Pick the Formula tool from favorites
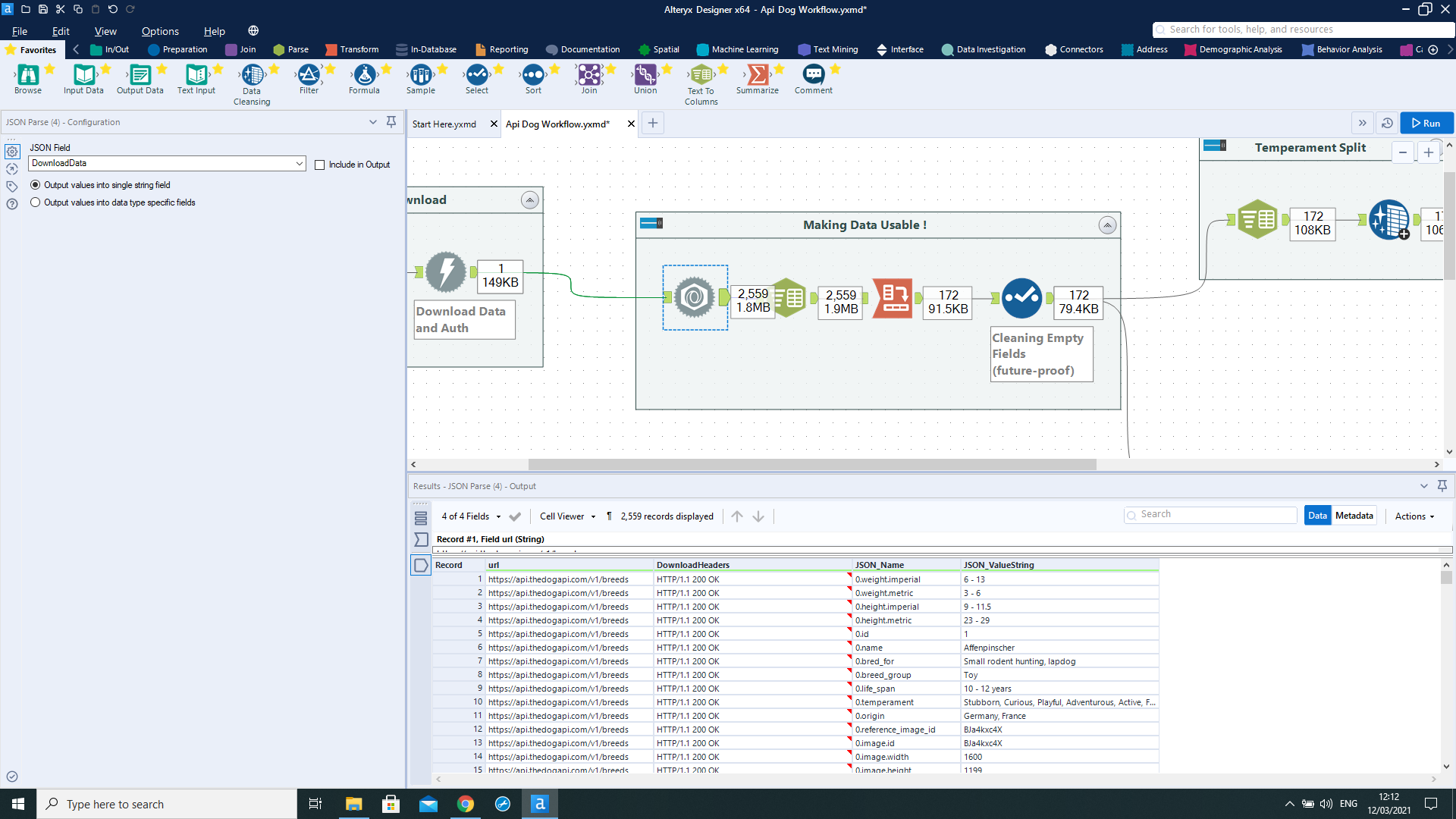This screenshot has width=1456, height=819. tap(364, 75)
